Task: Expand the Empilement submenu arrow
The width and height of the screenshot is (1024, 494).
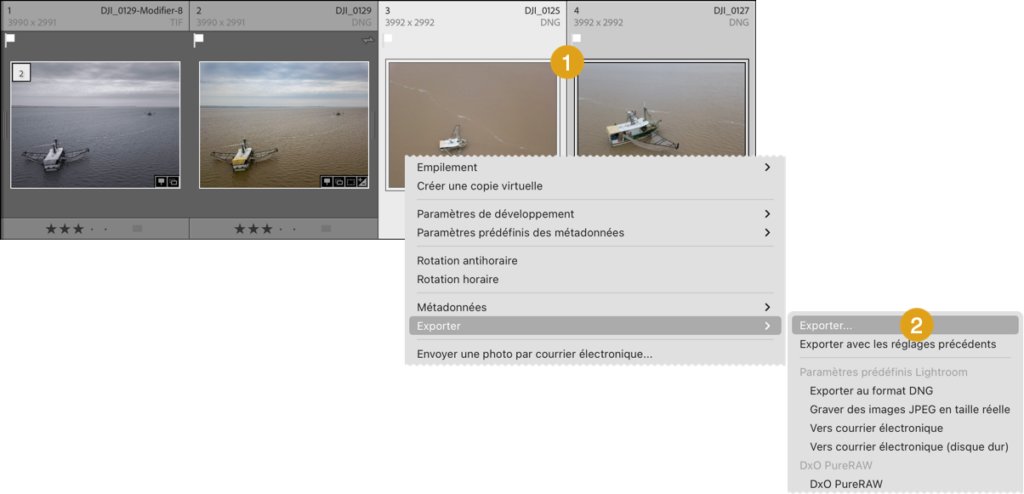Action: [x=767, y=167]
